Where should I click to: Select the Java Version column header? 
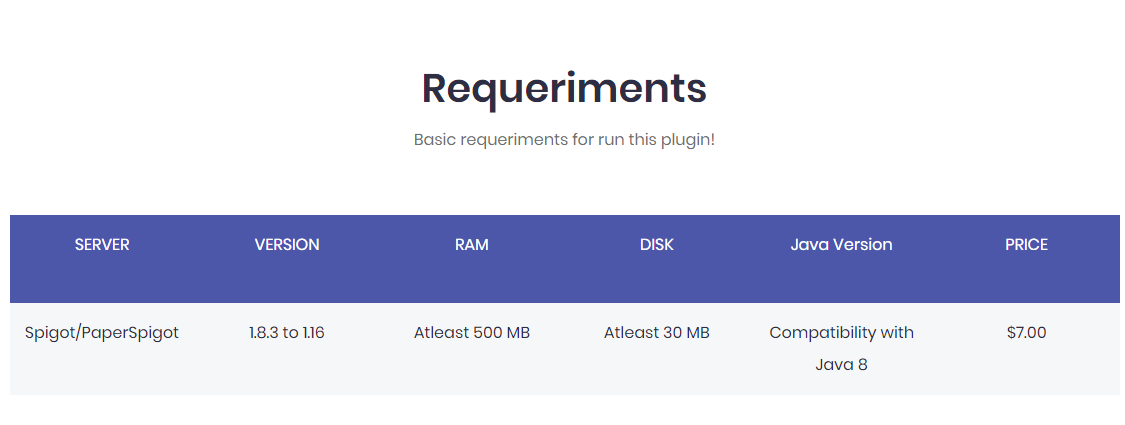841,244
